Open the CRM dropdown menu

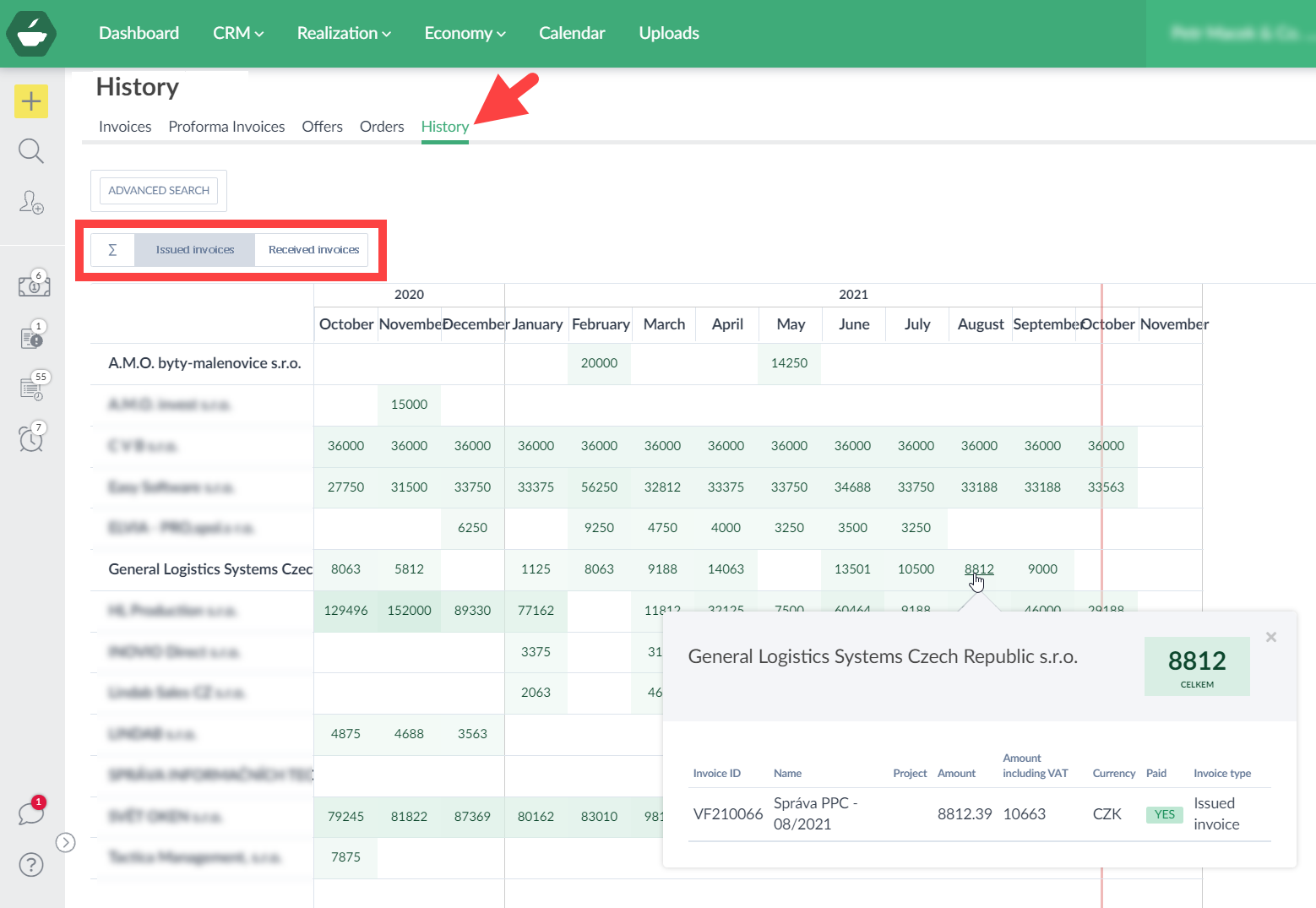[238, 33]
